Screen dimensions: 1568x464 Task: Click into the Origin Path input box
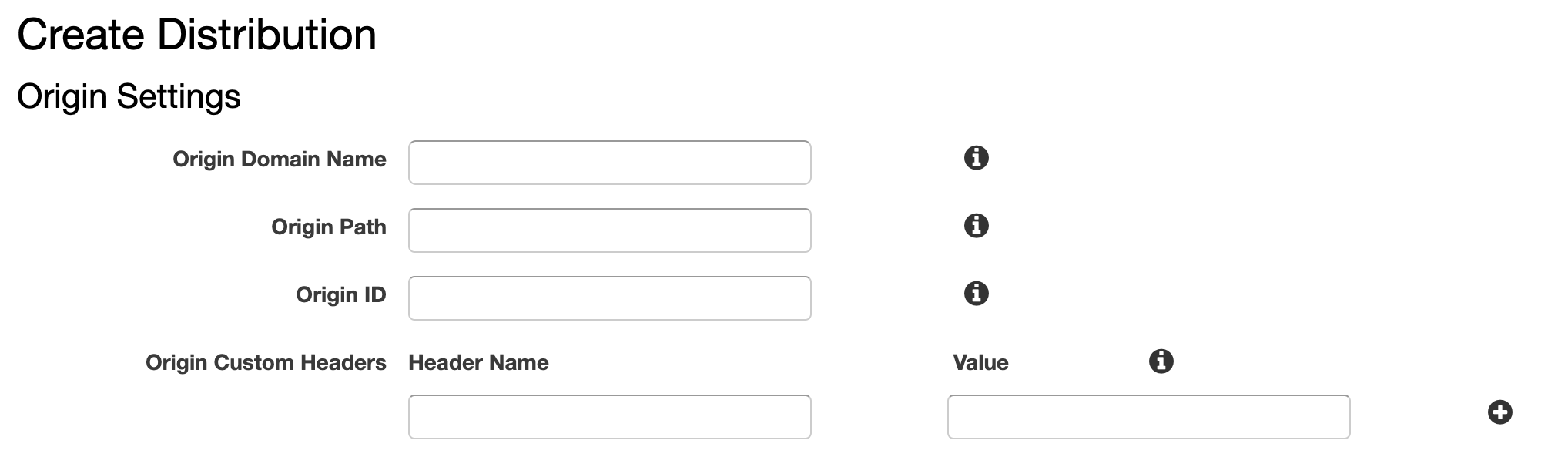609,230
